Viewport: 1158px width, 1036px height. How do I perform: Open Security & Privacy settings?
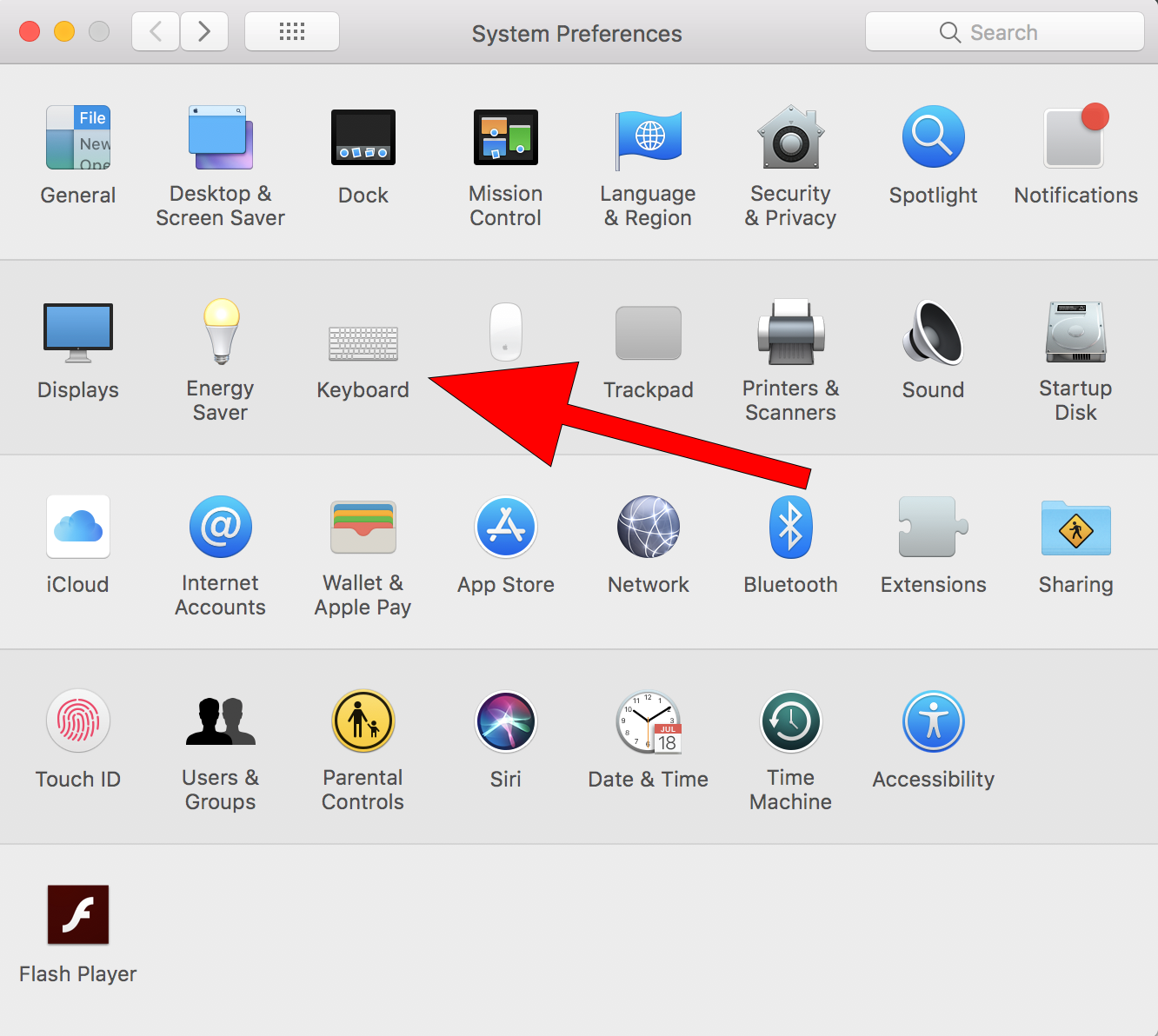coord(790,139)
